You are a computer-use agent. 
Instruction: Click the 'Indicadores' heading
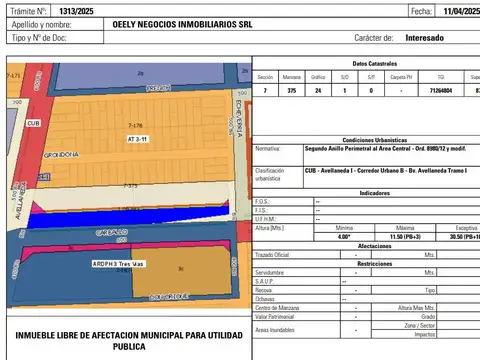tap(375, 193)
